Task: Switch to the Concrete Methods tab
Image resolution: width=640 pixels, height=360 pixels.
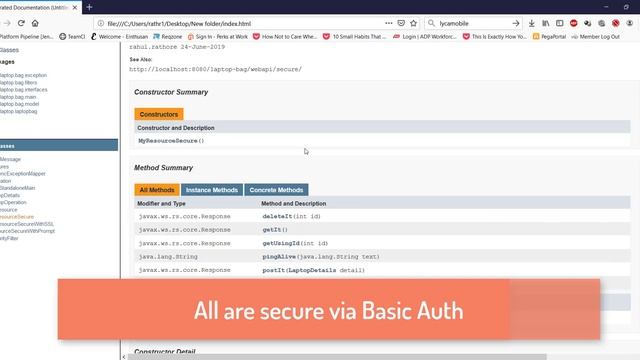Action: 276,190
